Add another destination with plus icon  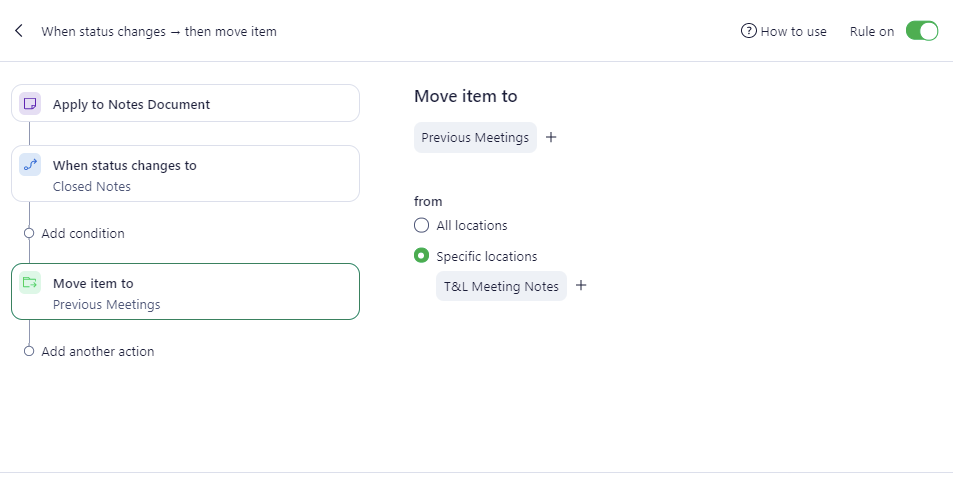tap(551, 137)
